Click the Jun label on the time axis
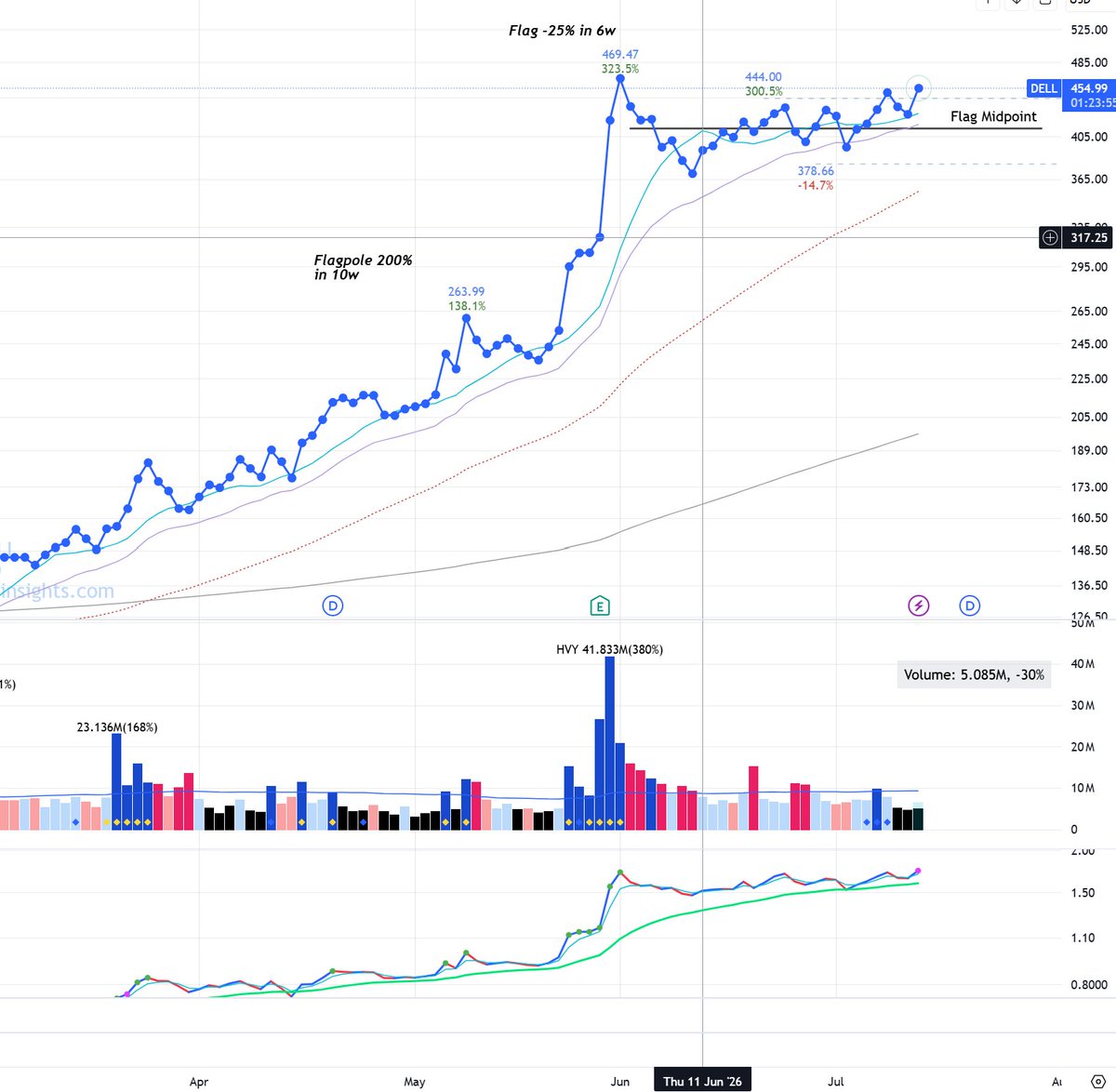Viewport: 1116px width, 1092px height. [620, 1082]
